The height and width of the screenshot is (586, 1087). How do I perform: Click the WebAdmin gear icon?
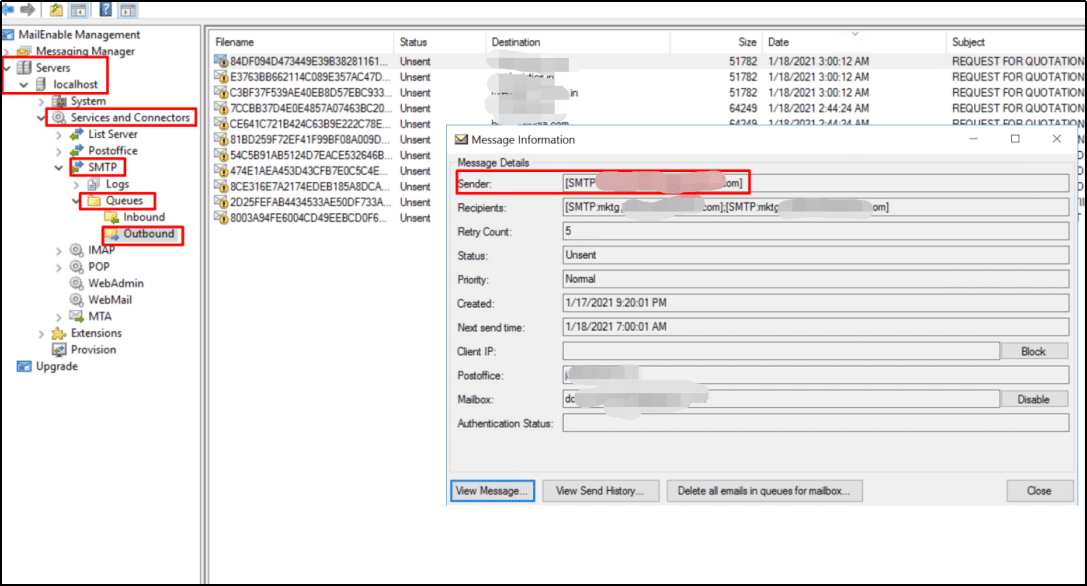pos(77,284)
